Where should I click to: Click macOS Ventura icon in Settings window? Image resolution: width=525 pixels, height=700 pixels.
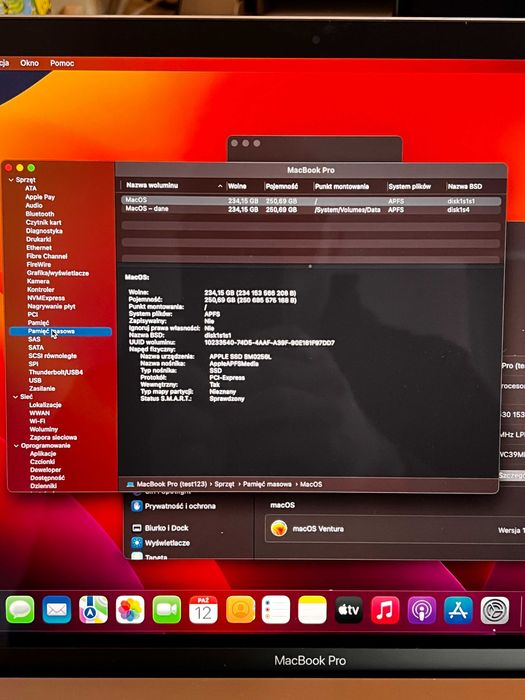tap(279, 529)
